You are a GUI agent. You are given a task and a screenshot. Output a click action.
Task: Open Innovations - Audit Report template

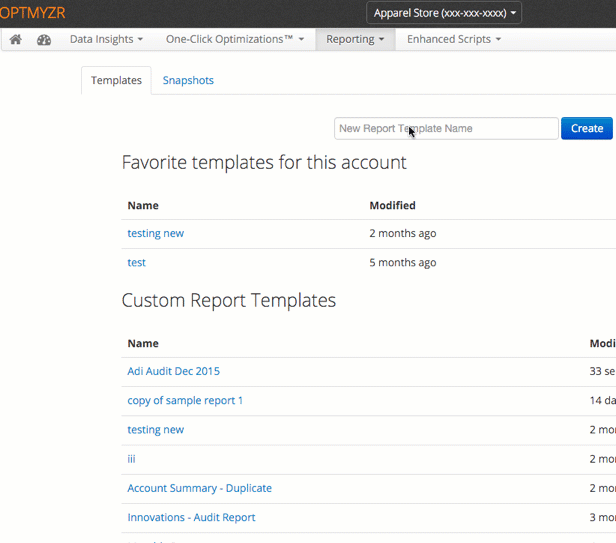coord(191,517)
